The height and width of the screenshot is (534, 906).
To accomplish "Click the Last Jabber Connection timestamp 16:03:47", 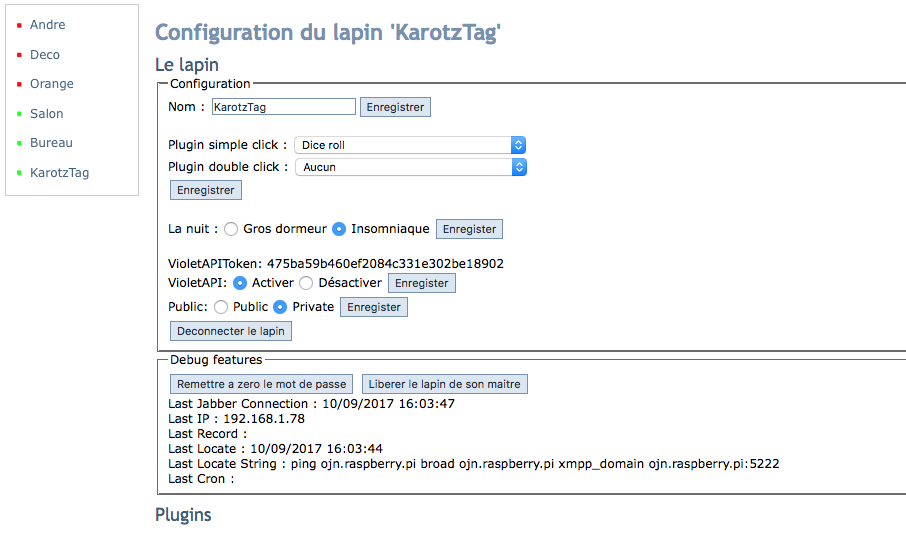I will [x=426, y=403].
